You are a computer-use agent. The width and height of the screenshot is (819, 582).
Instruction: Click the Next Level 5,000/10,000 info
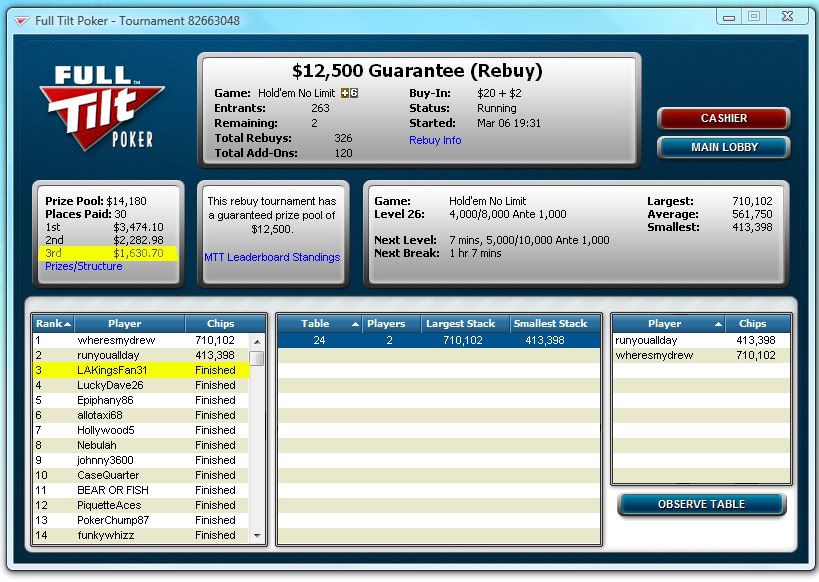coord(529,240)
